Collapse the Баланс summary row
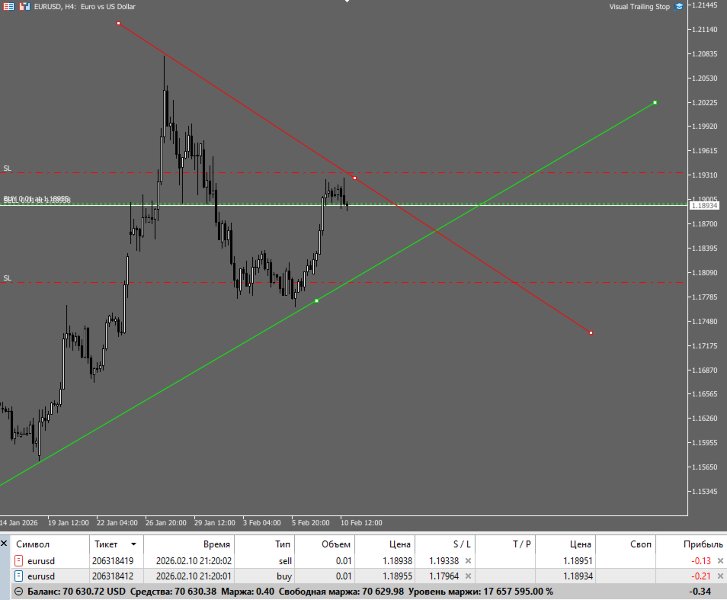The image size is (727, 600). 19,592
